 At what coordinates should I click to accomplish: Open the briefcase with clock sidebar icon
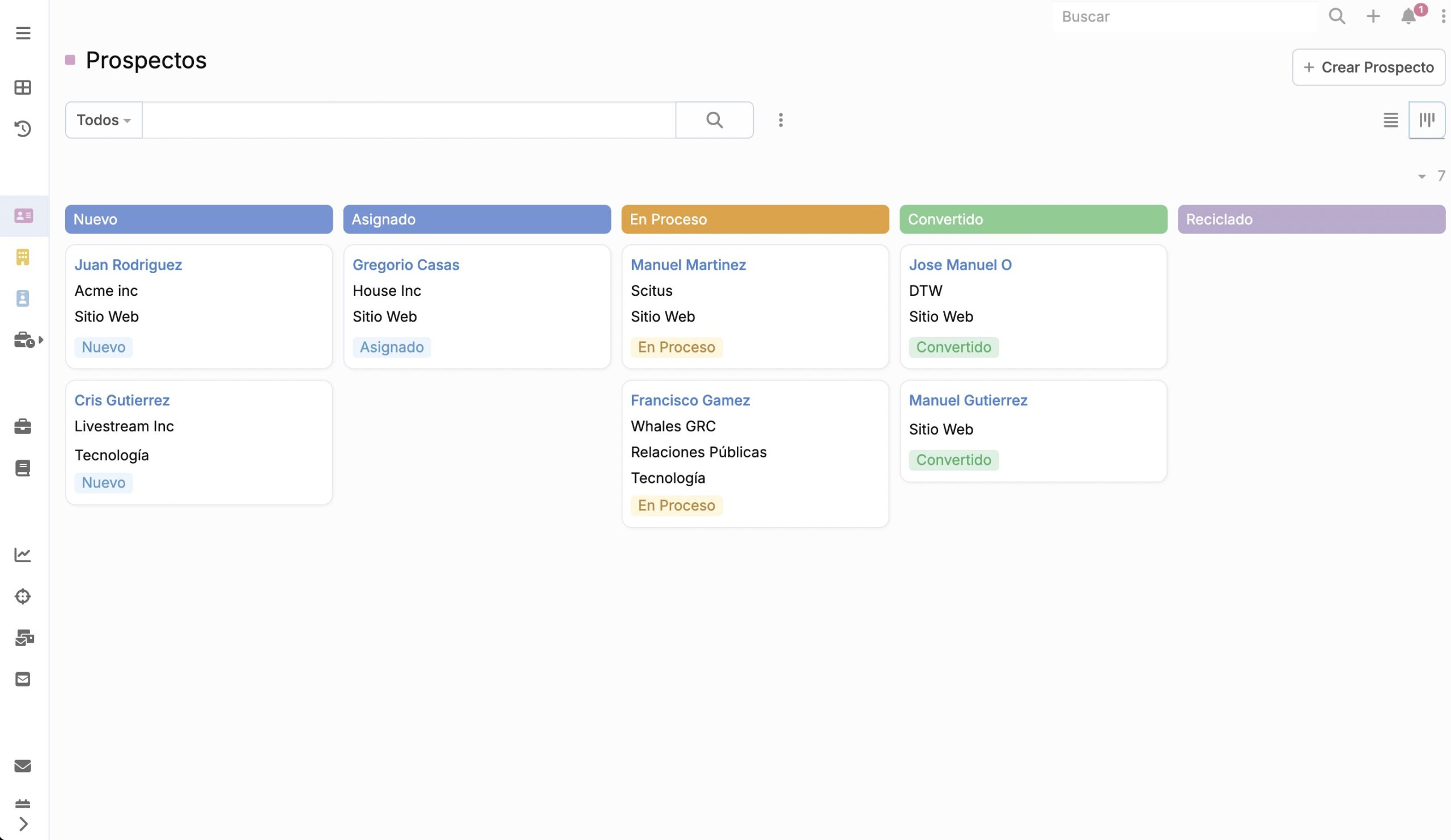(24, 340)
